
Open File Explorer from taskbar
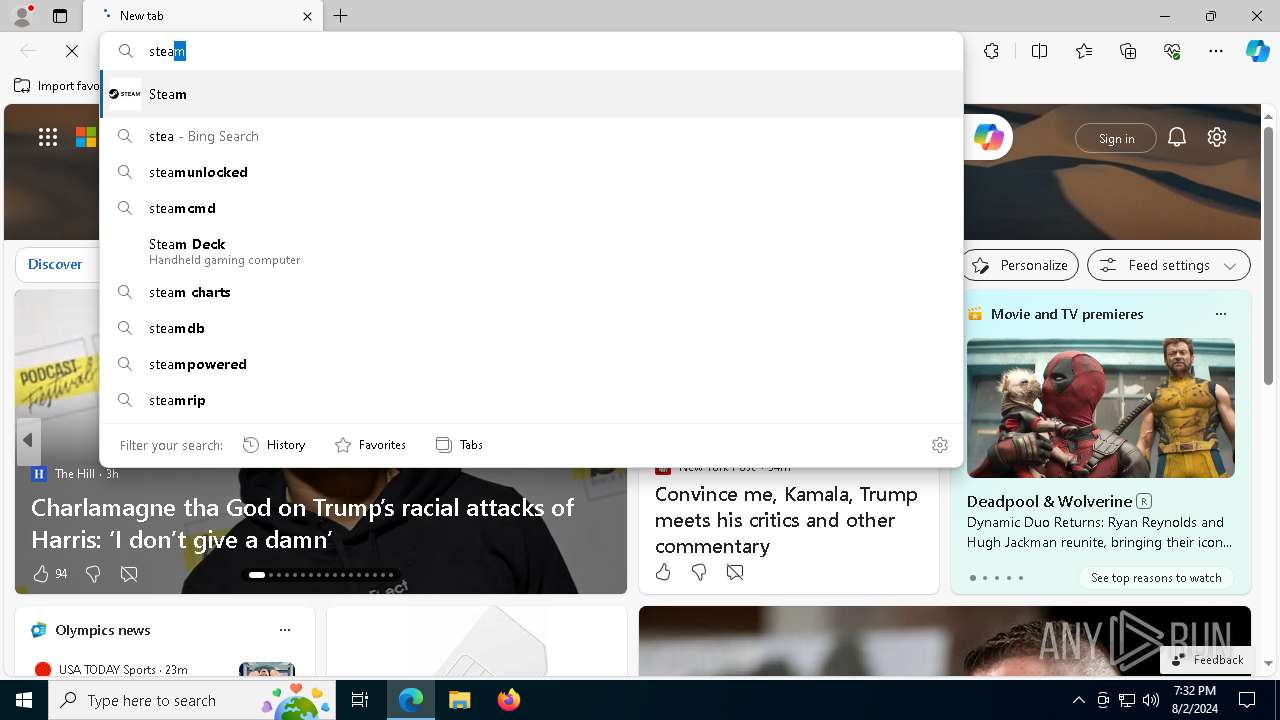[459, 700]
